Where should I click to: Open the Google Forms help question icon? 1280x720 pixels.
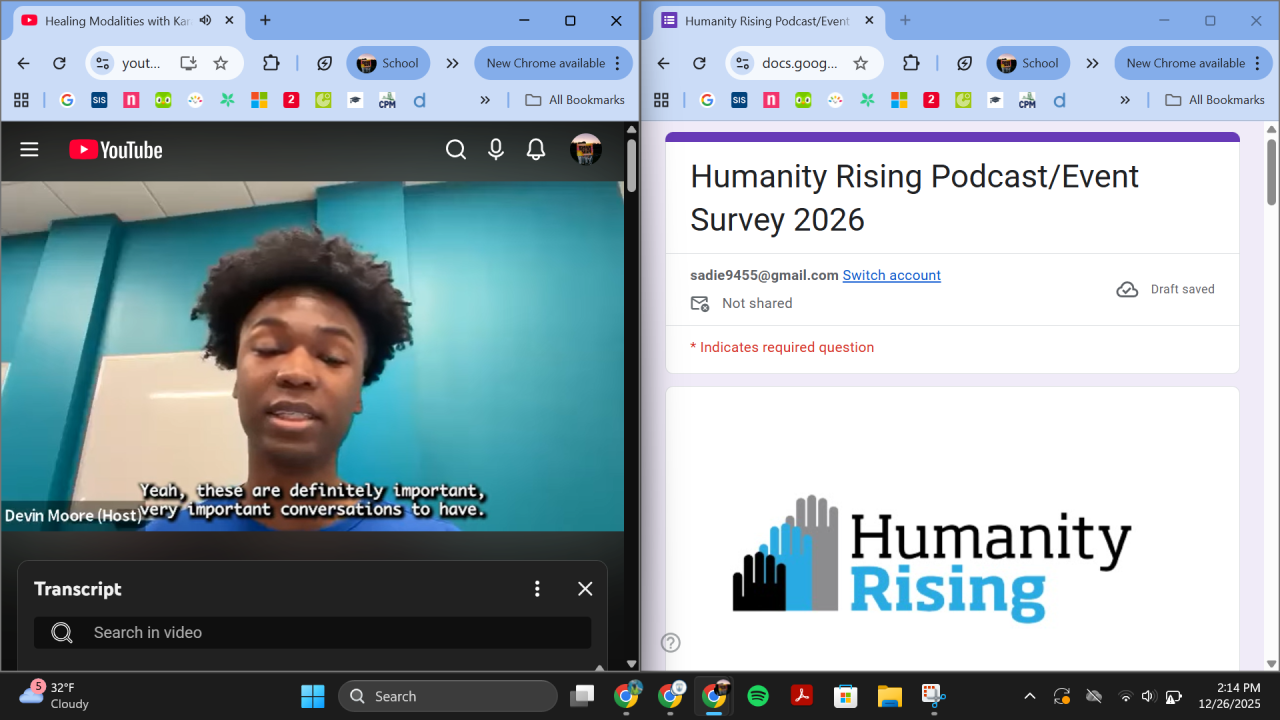[x=671, y=643]
